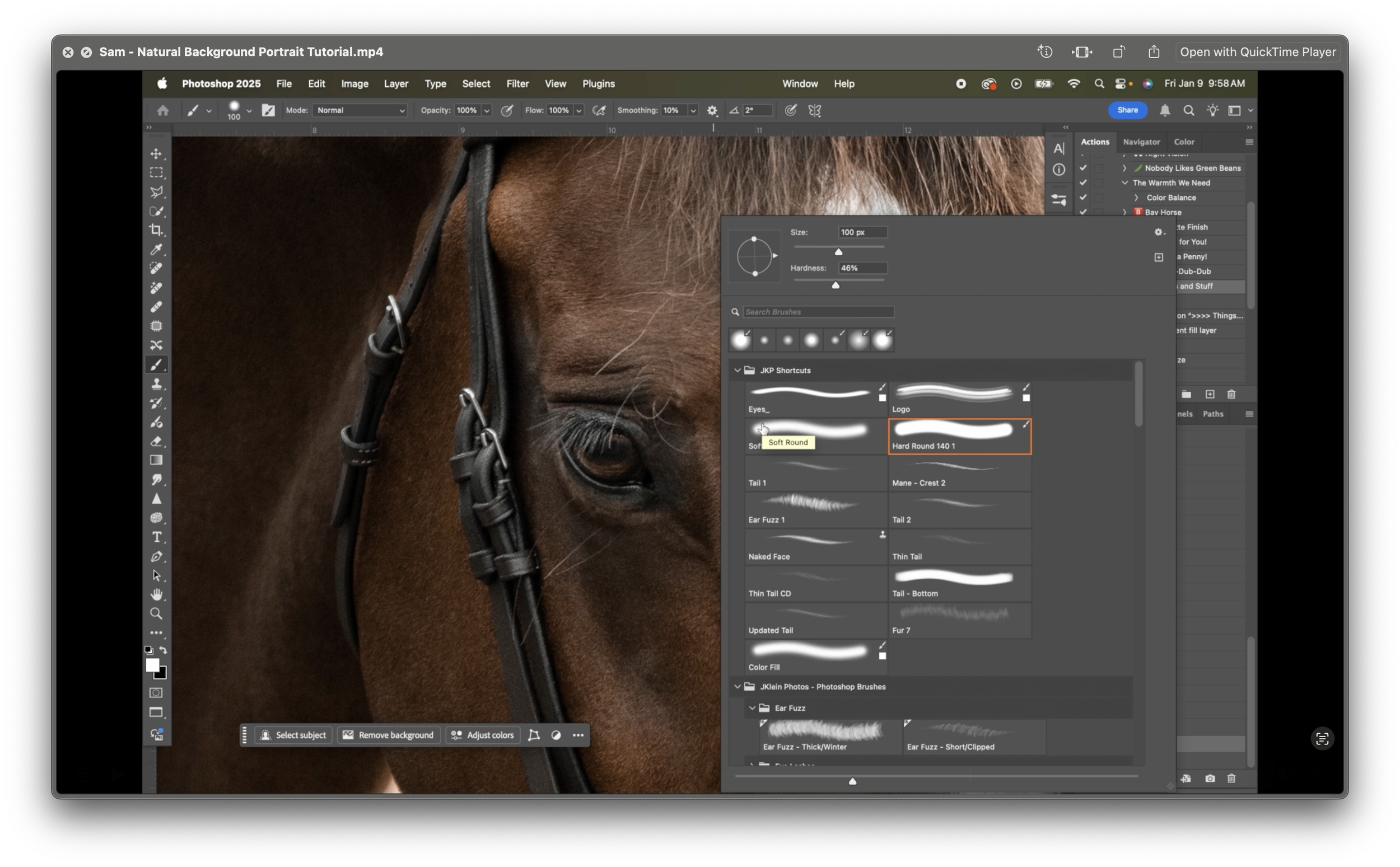Viewport: 1400px width, 867px height.
Task: Select the Hard Round 140 1 brush
Action: [959, 436]
